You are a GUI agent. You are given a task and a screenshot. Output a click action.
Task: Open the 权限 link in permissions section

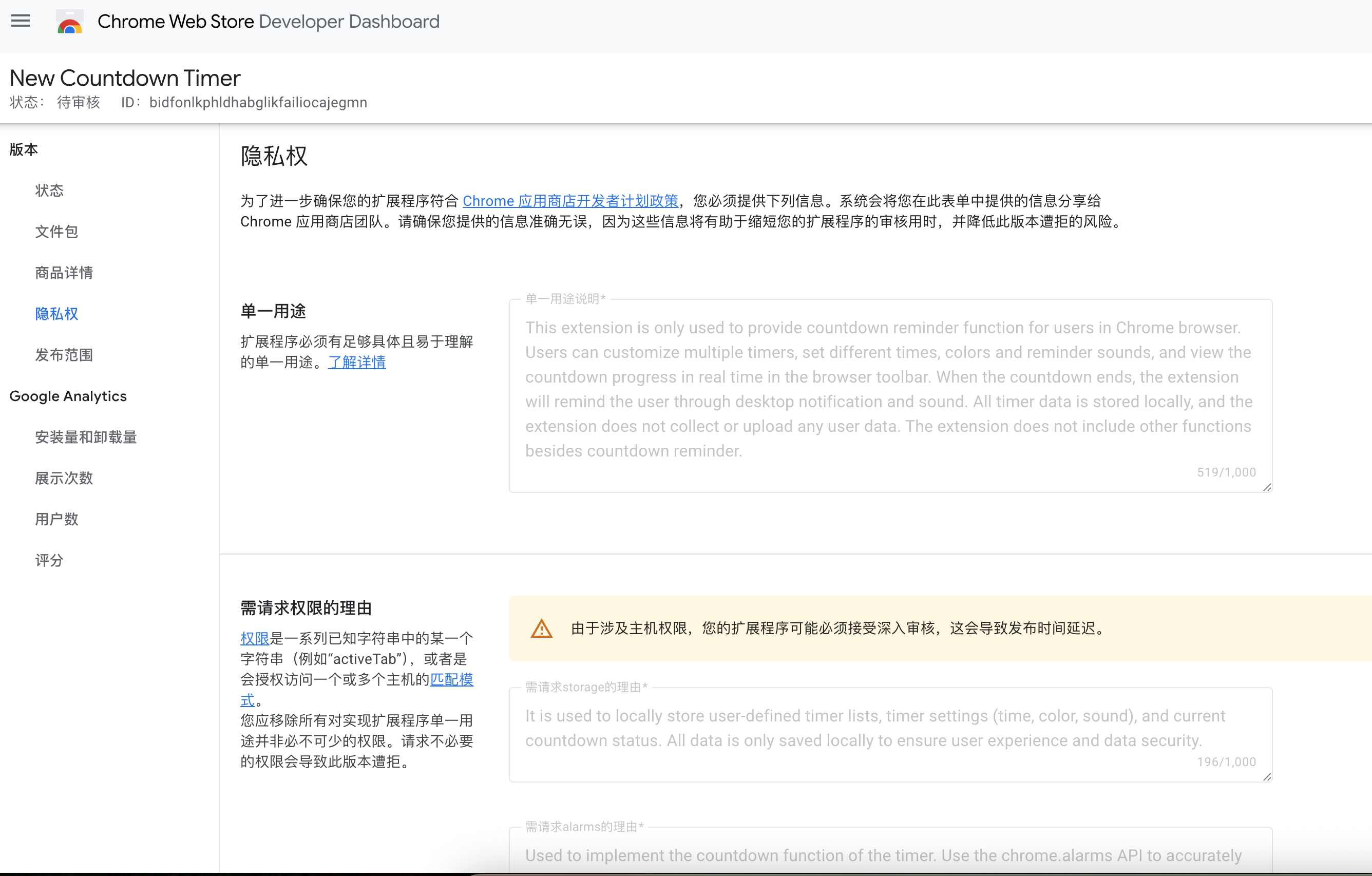pos(255,638)
